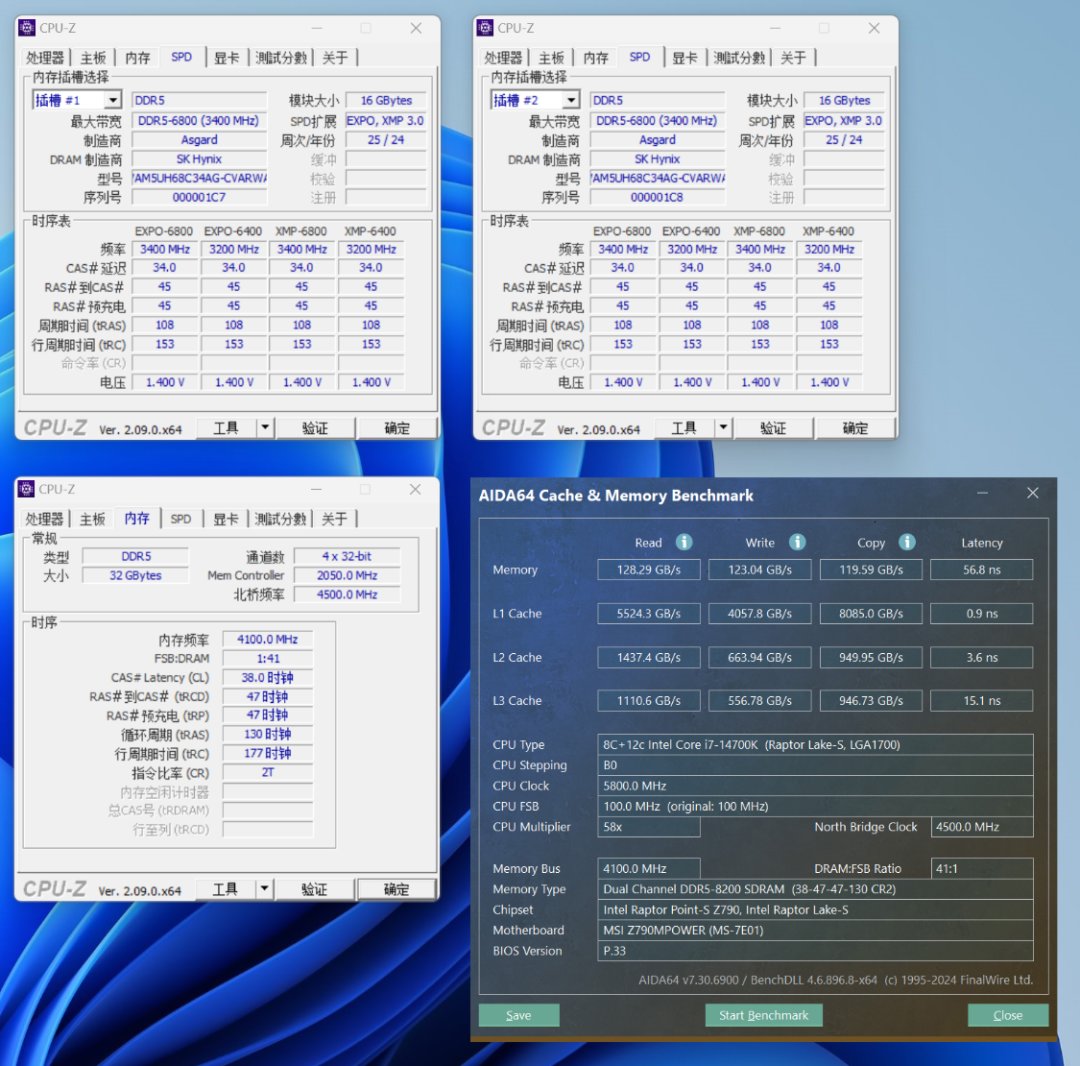
Task: Click 确定 button in memory CPU-Z window
Action: (x=396, y=889)
